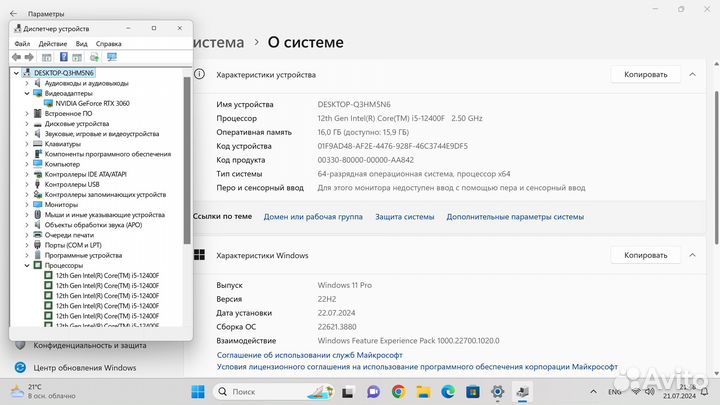This screenshot has width=720, height=405.
Task: Open Условия лицензионного соглашения link
Action: point(417,367)
